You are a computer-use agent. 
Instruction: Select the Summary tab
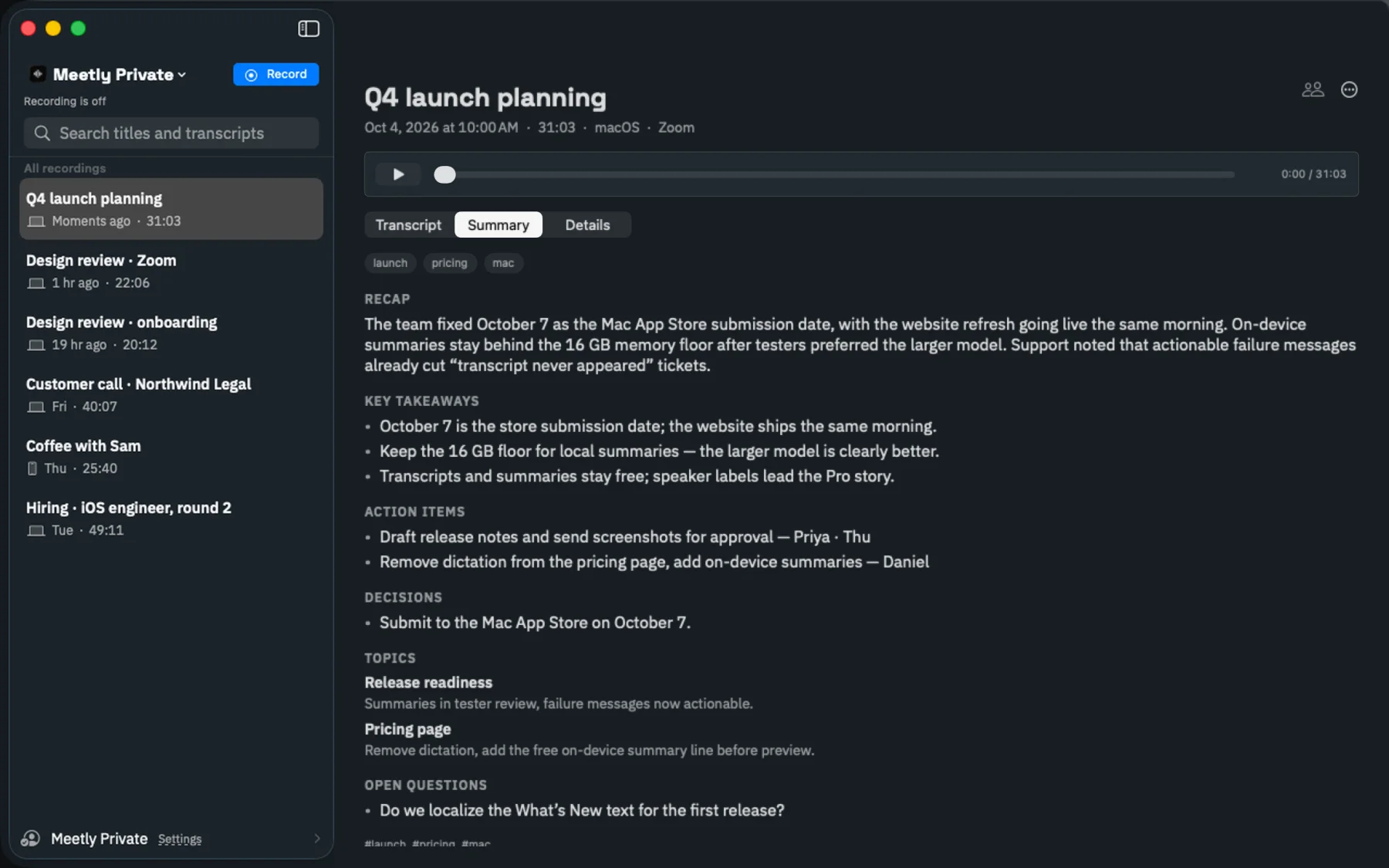coord(498,225)
